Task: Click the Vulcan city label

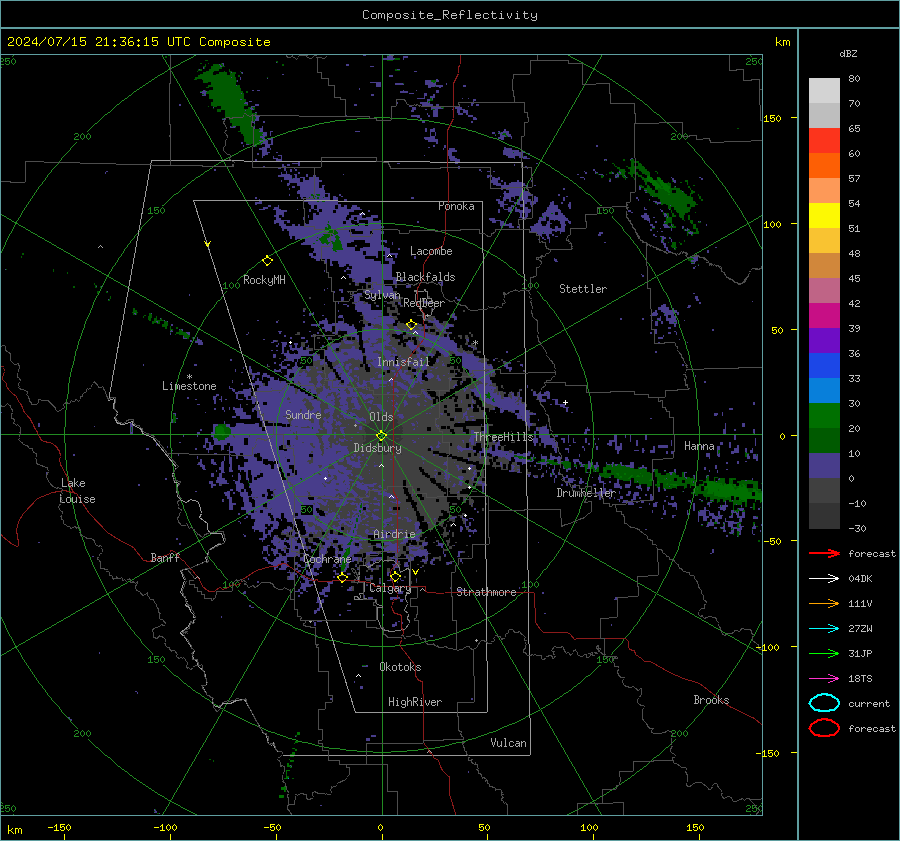Action: pos(508,743)
